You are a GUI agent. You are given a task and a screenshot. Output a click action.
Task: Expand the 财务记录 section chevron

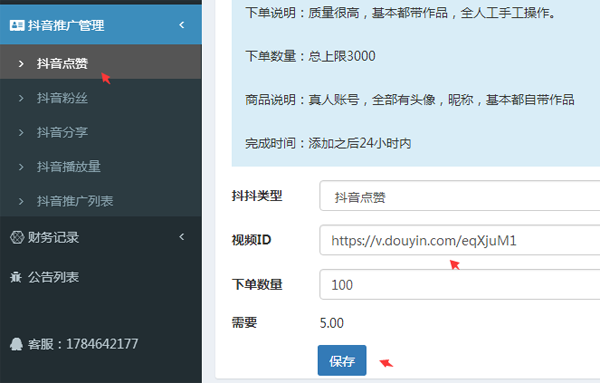(x=182, y=237)
